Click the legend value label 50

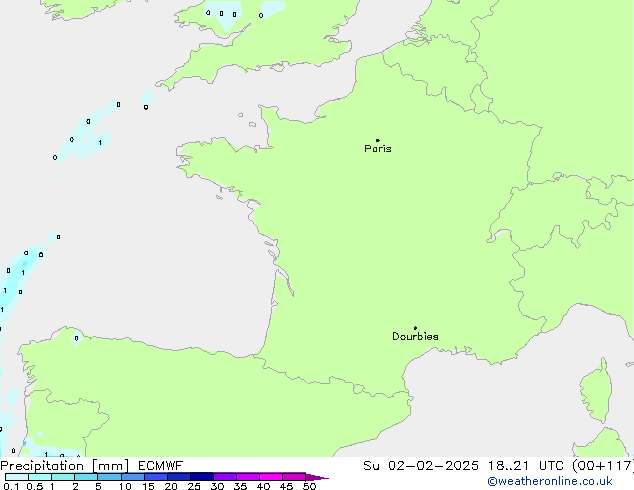pos(309,486)
